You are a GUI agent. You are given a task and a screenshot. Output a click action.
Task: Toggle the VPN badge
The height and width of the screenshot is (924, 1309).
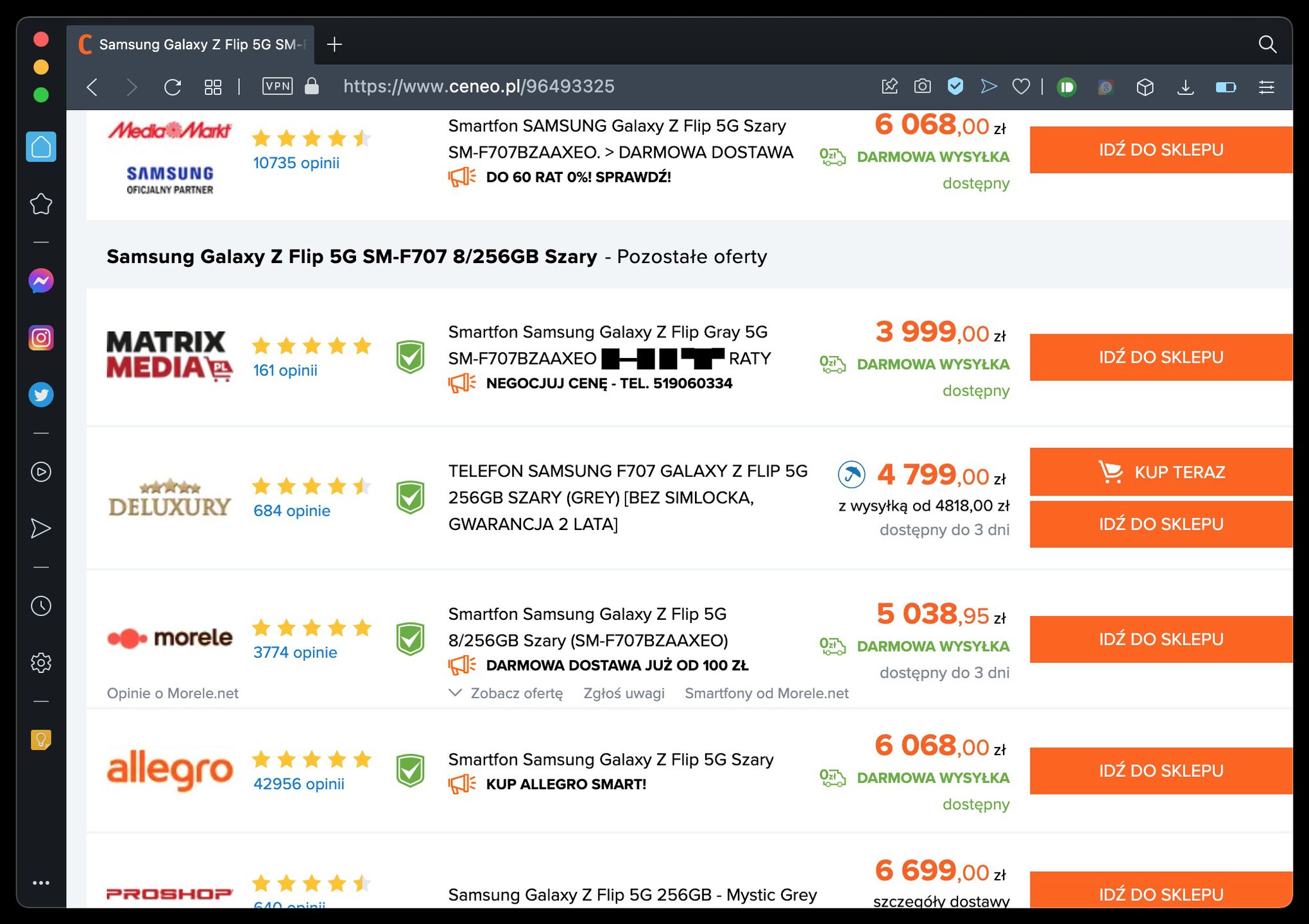point(277,86)
